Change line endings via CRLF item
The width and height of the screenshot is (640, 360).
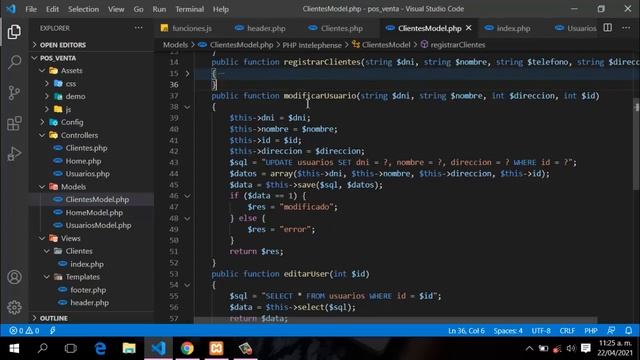tap(567, 331)
